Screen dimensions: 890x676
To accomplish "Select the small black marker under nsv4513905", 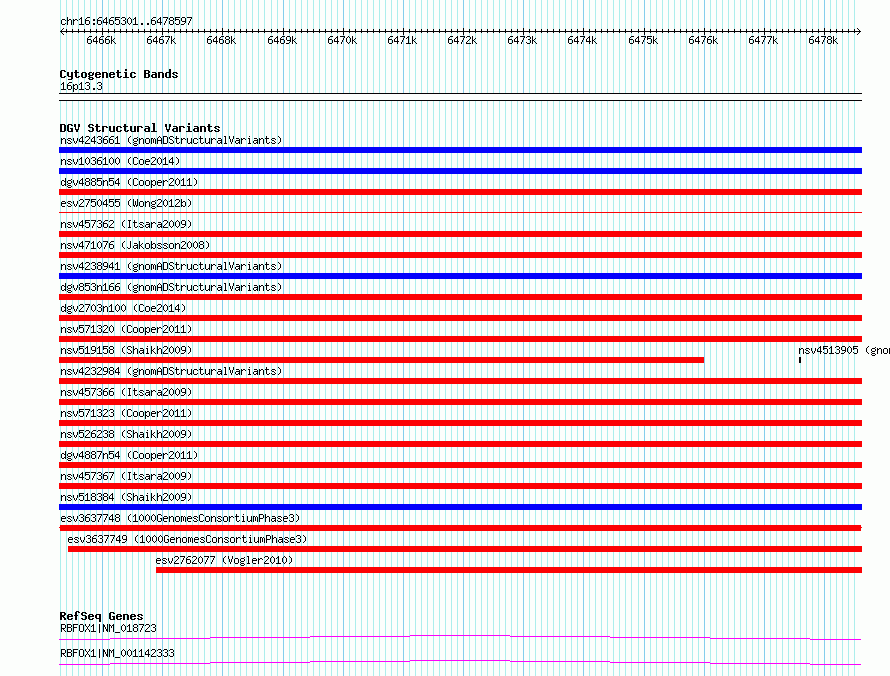I will click(x=800, y=360).
